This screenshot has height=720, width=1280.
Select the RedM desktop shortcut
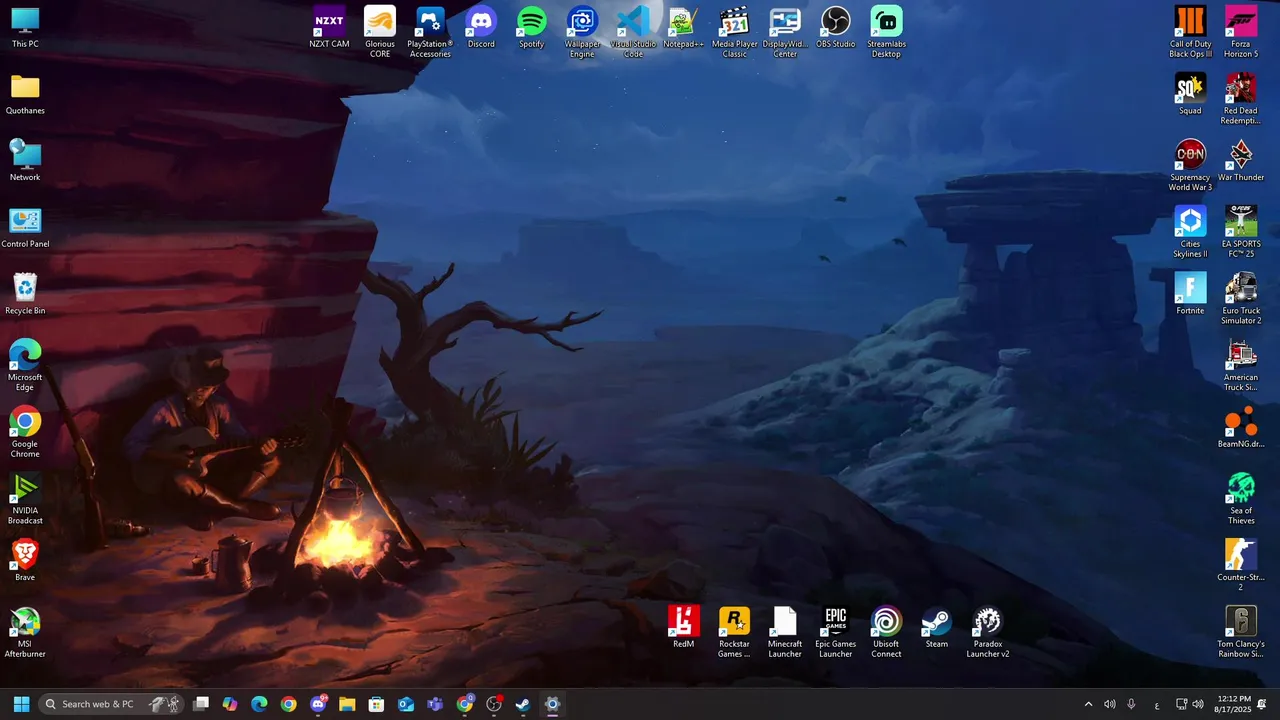click(x=684, y=628)
